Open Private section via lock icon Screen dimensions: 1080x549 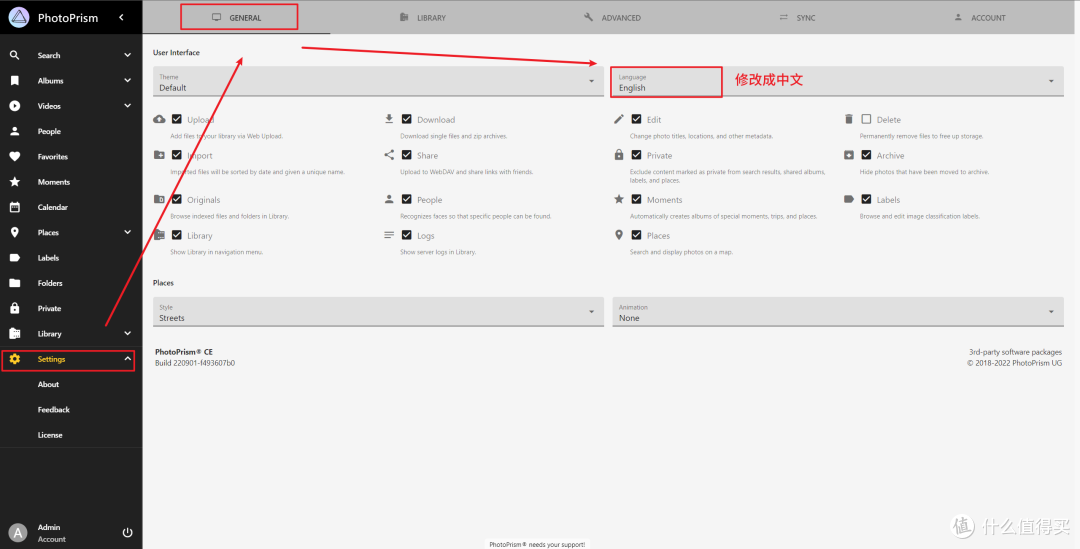click(15, 308)
